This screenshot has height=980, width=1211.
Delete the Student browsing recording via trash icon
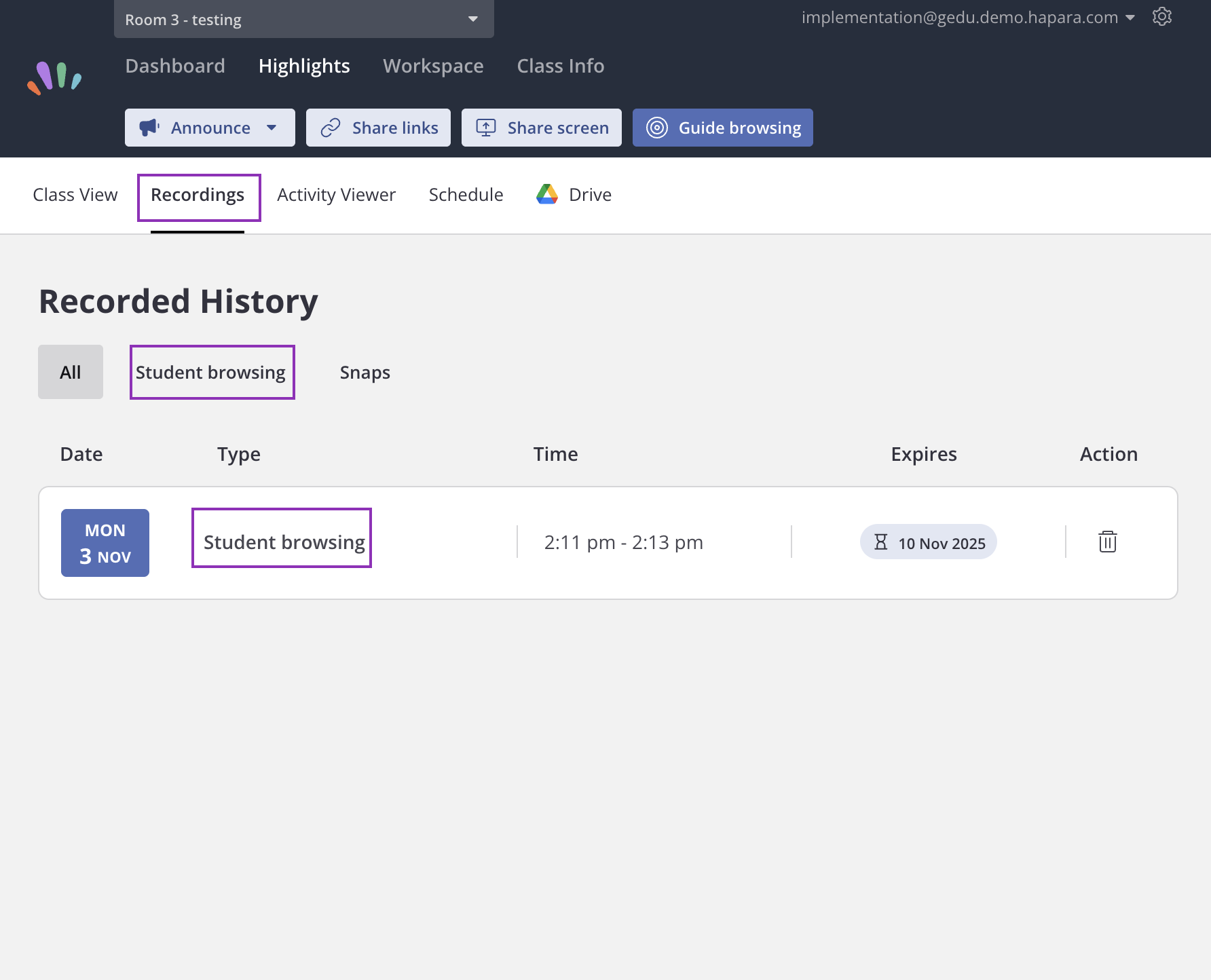pos(1108,542)
